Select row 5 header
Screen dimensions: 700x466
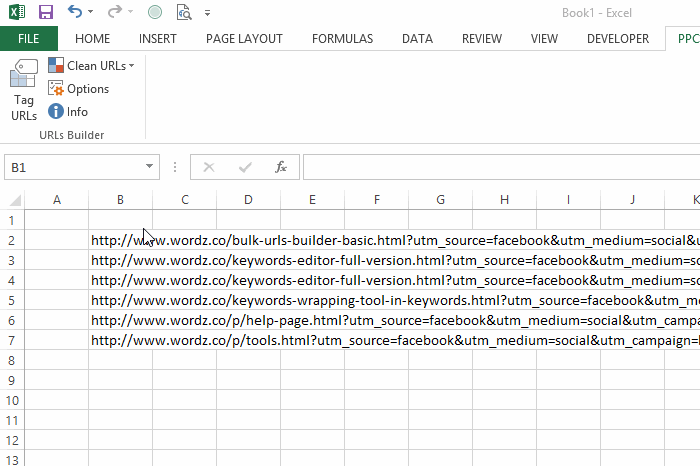pos(12,300)
